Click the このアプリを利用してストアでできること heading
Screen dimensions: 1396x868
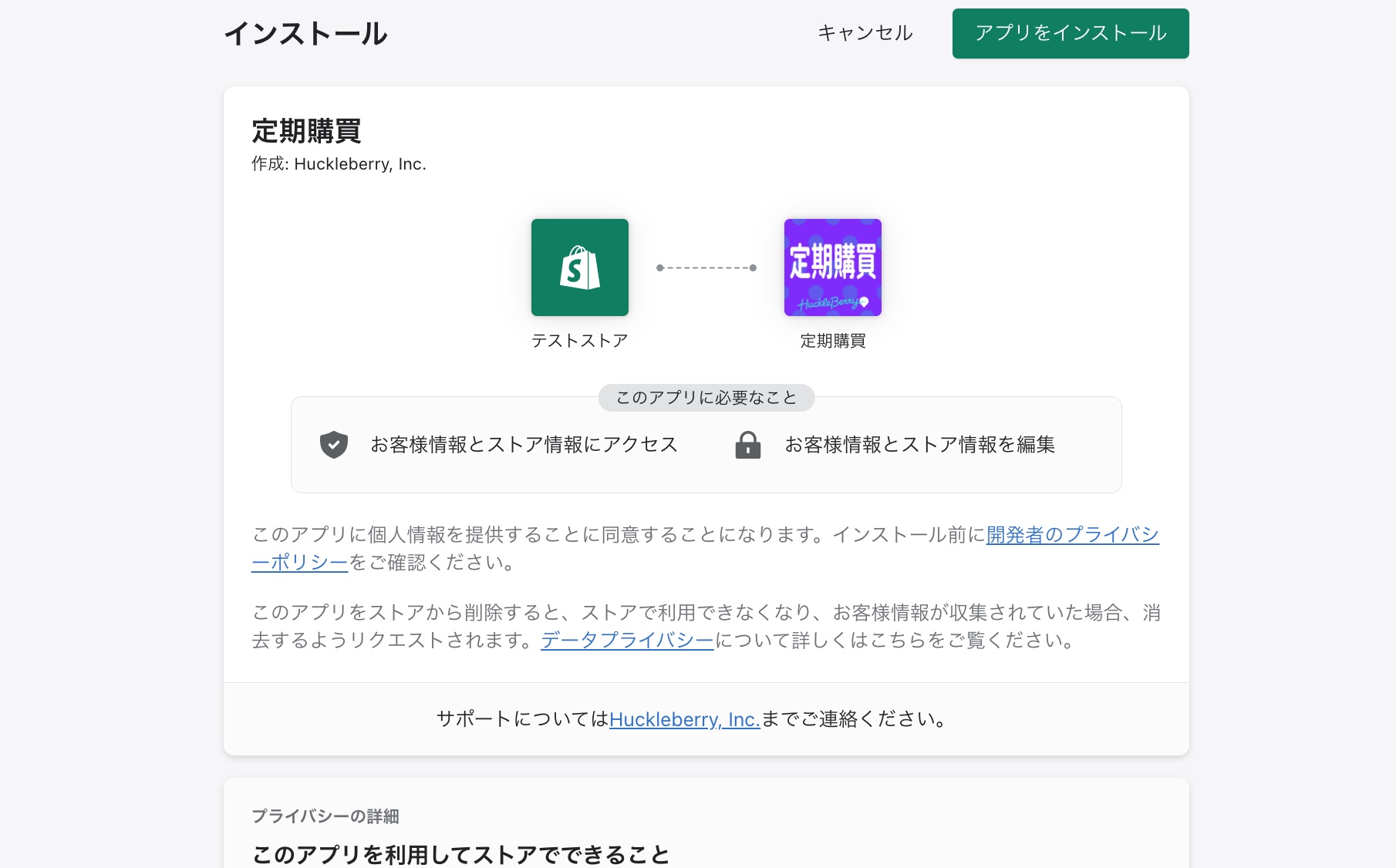point(460,854)
